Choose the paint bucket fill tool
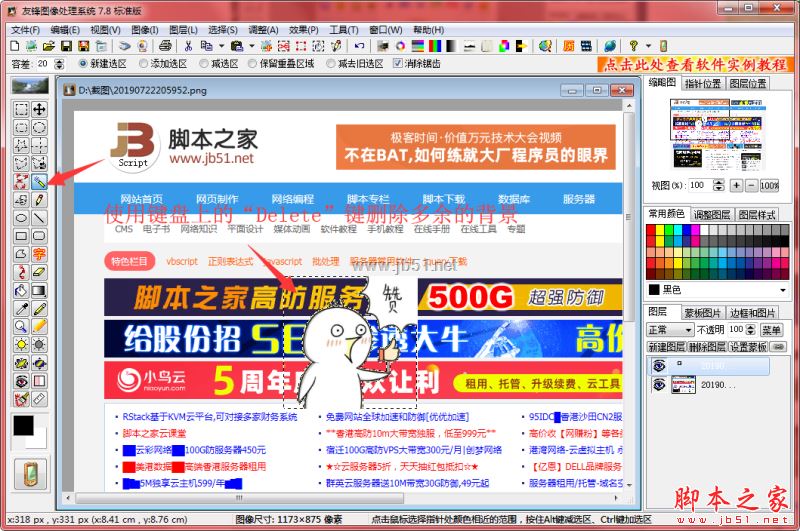800x531 pixels. pyautogui.click(x=21, y=291)
